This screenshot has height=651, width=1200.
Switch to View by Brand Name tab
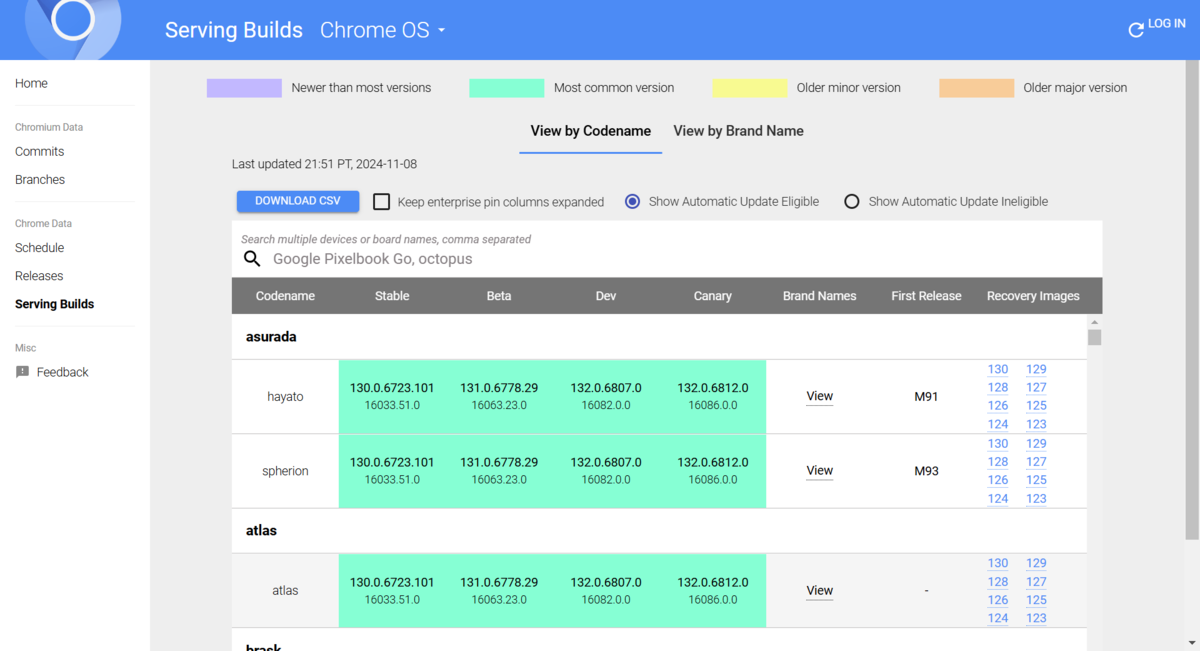738,131
